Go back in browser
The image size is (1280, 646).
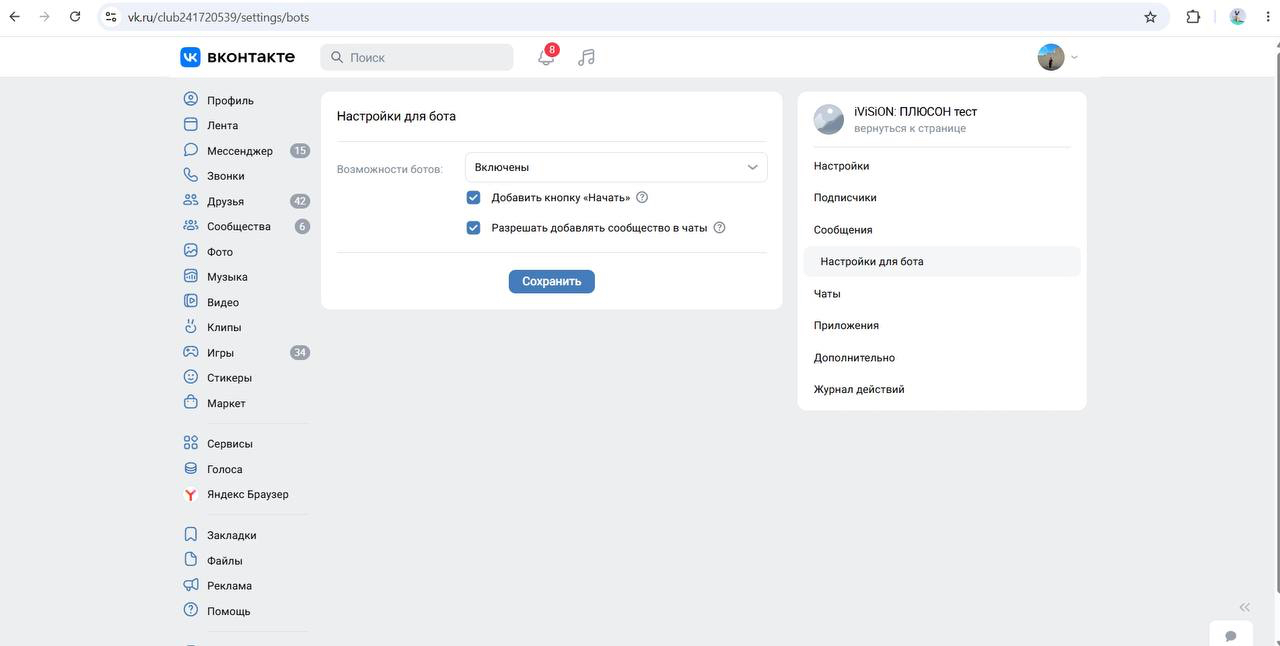coord(14,17)
